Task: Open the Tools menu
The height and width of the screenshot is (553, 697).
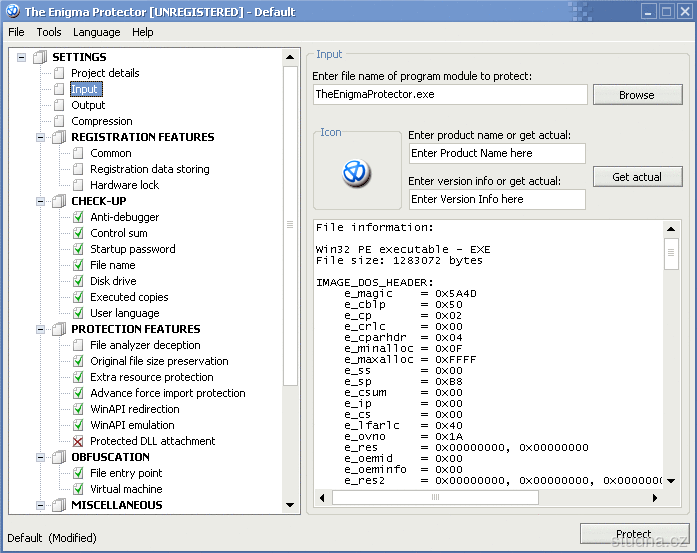Action: [48, 32]
